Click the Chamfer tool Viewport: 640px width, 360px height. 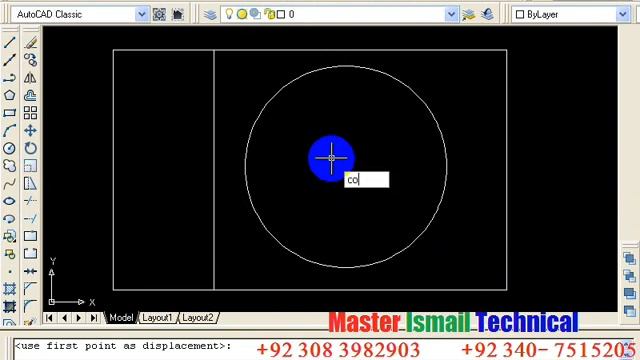pos(31,289)
